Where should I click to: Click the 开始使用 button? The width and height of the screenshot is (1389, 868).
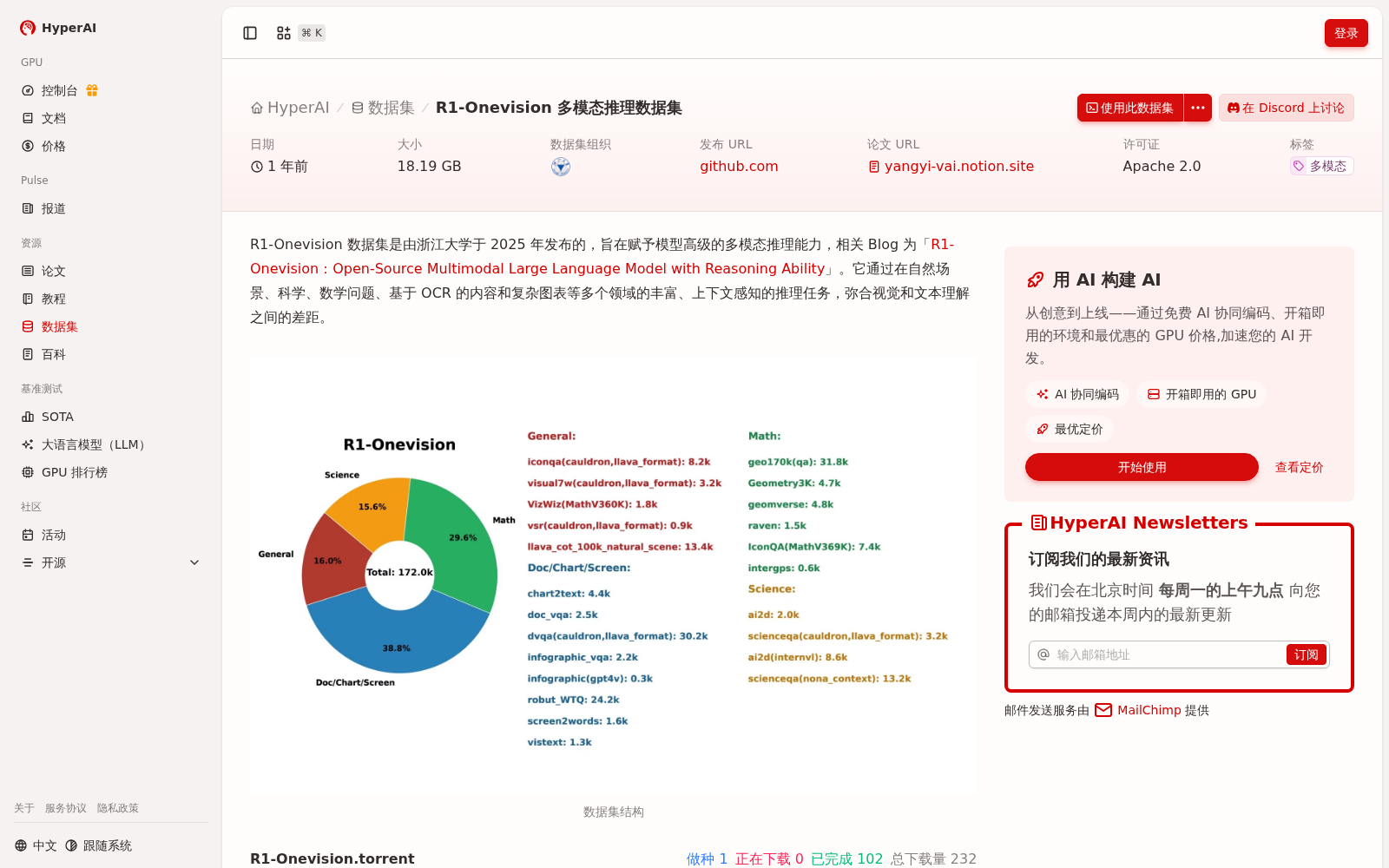[x=1142, y=467]
